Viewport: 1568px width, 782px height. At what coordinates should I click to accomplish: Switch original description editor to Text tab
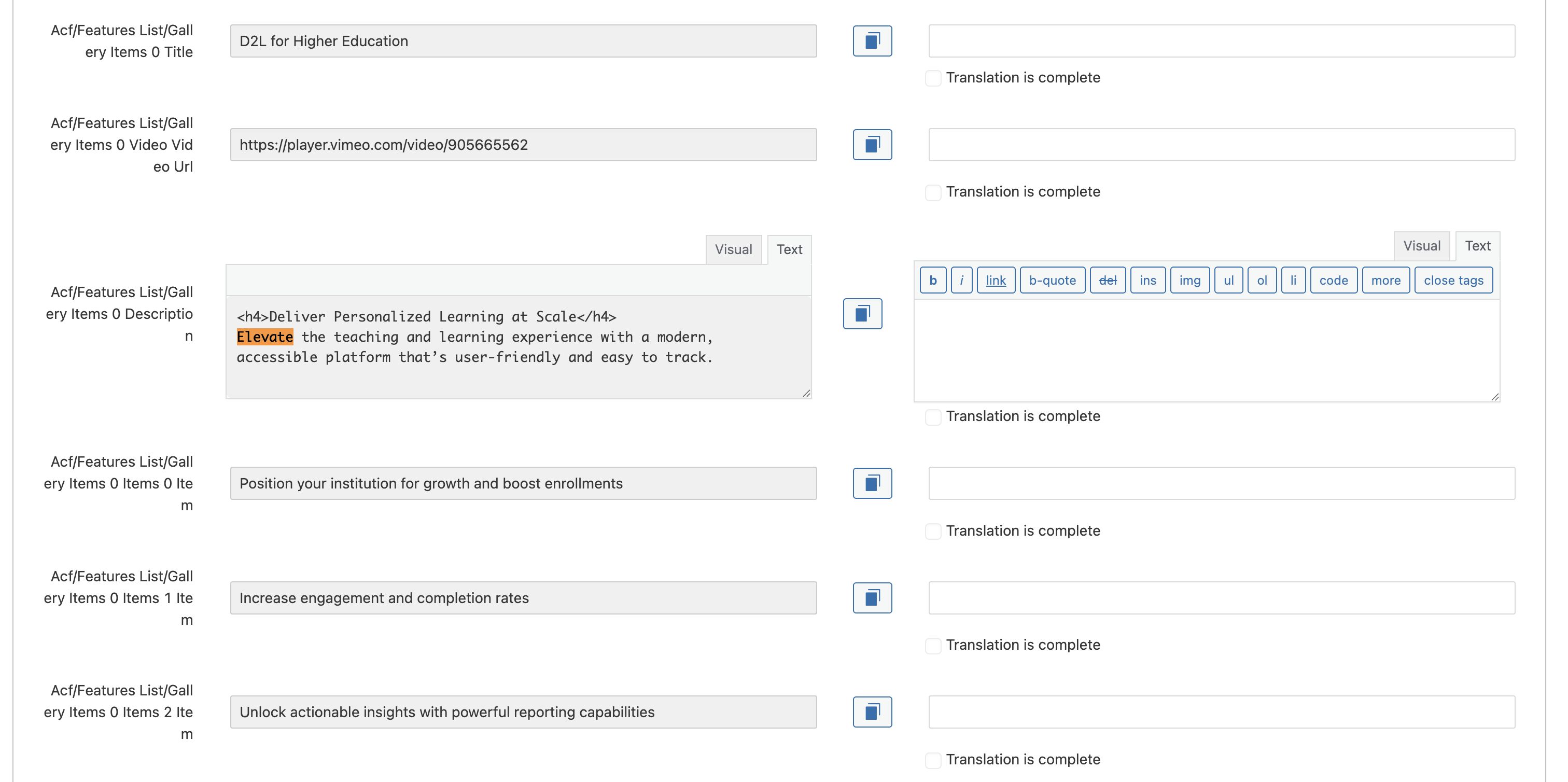point(789,249)
